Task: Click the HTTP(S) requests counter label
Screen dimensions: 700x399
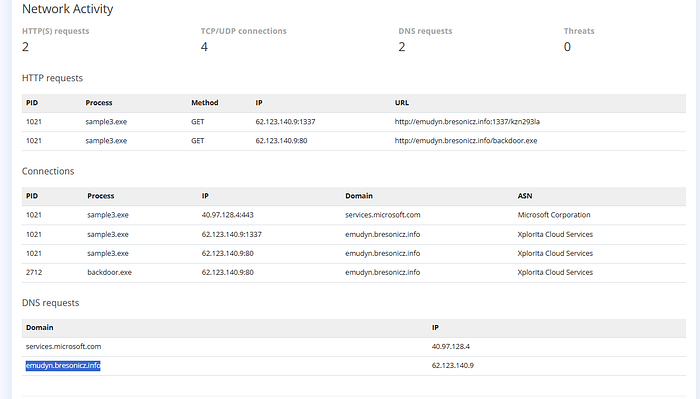Action: click(55, 31)
